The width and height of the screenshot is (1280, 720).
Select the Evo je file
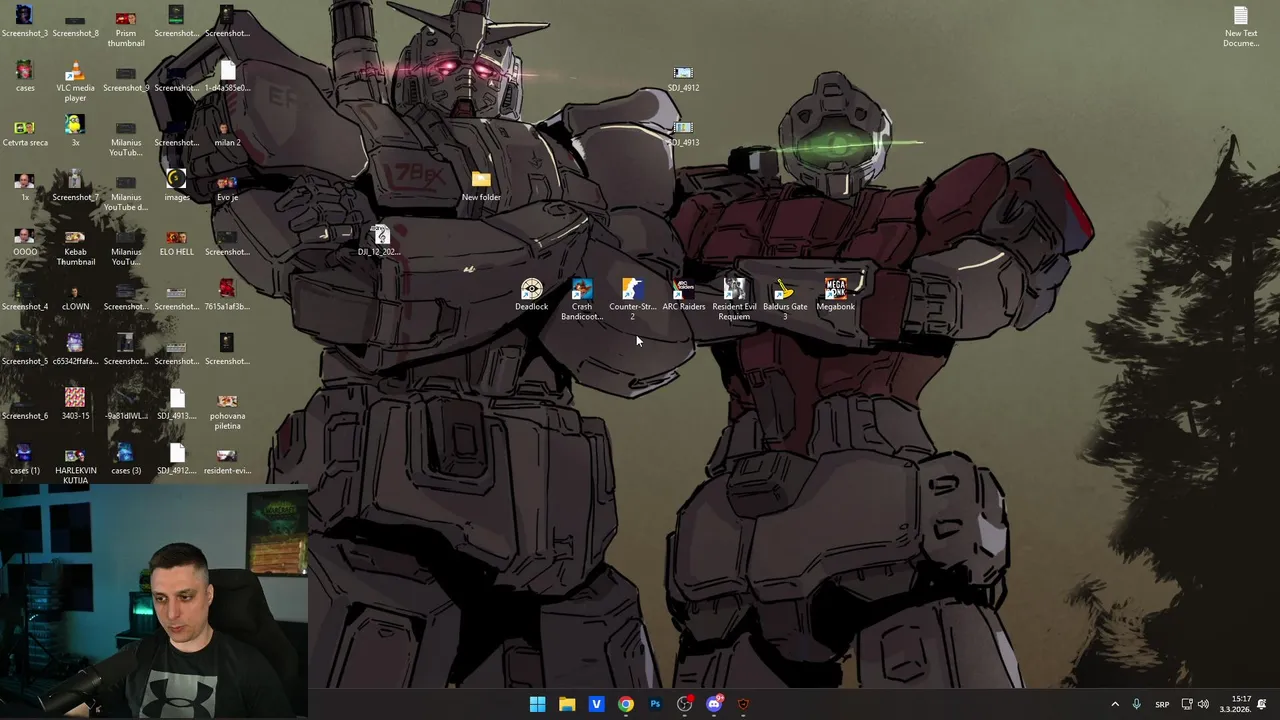click(x=227, y=186)
